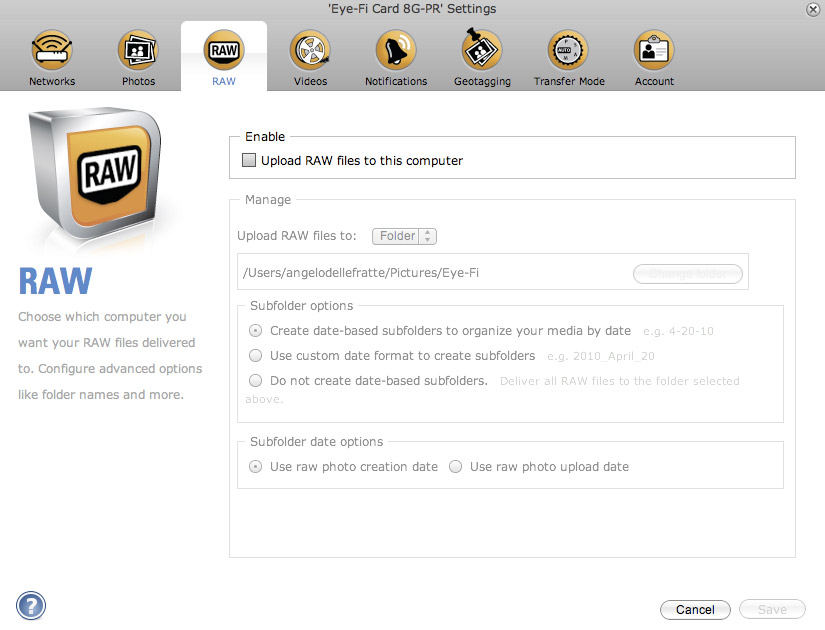
Task: Select Use custom date format option
Action: point(255,356)
